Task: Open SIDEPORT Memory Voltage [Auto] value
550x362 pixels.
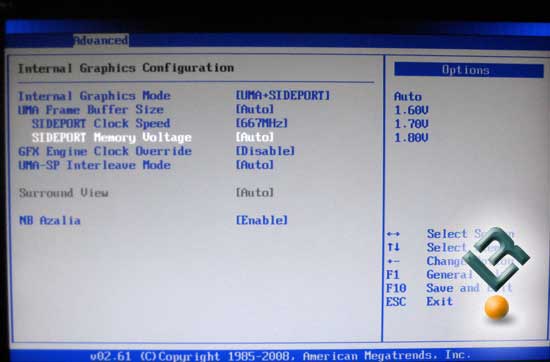Action: pyautogui.click(x=255, y=137)
